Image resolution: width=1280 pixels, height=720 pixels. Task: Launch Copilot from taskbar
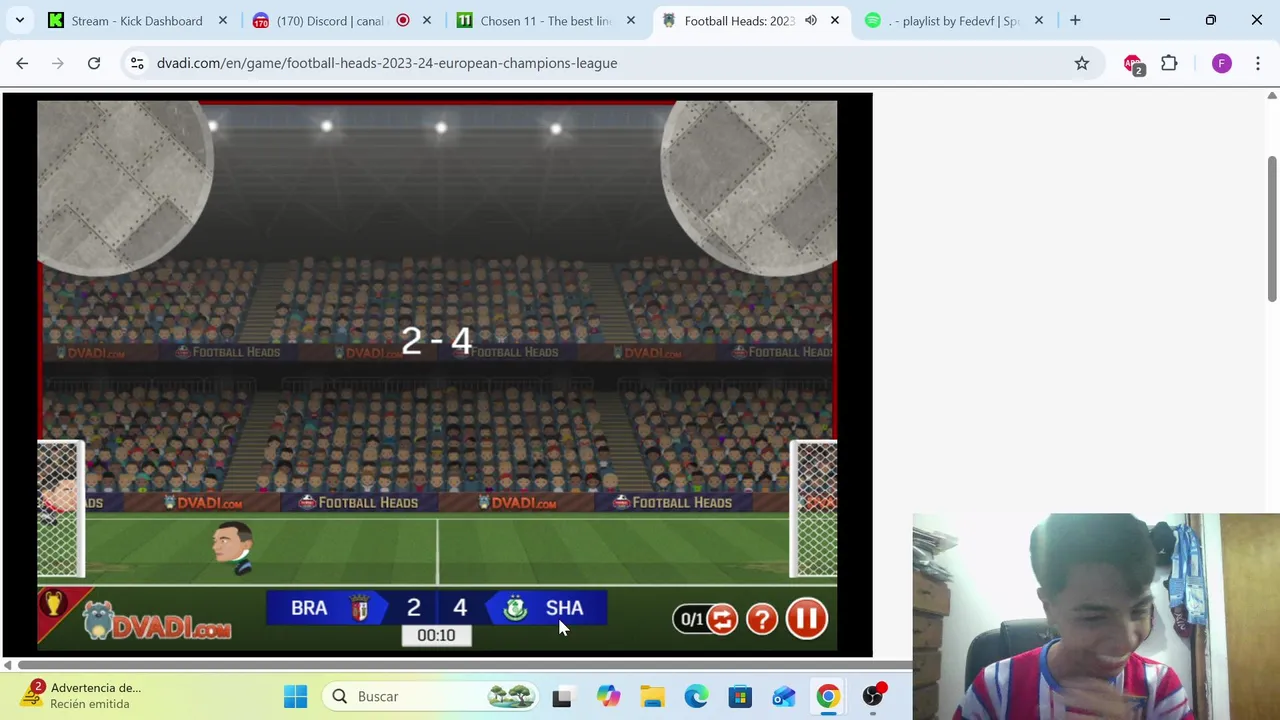(x=608, y=696)
